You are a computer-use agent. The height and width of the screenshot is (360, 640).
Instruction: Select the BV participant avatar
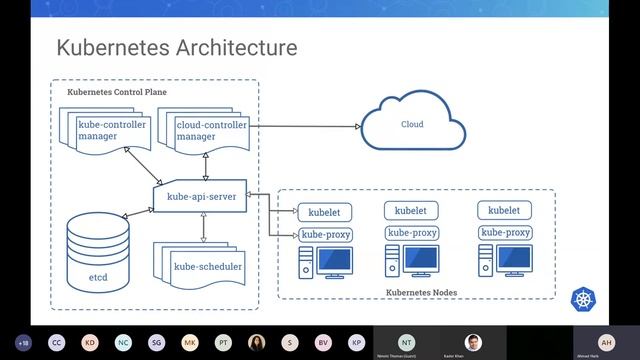[323, 343]
